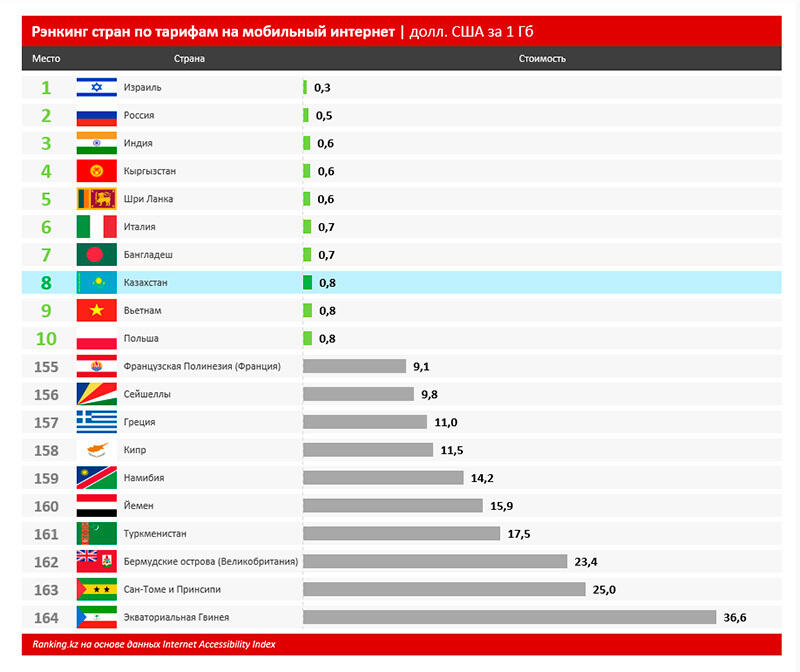The width and height of the screenshot is (800, 672).
Task: Click the rank number 164
Action: (46, 617)
